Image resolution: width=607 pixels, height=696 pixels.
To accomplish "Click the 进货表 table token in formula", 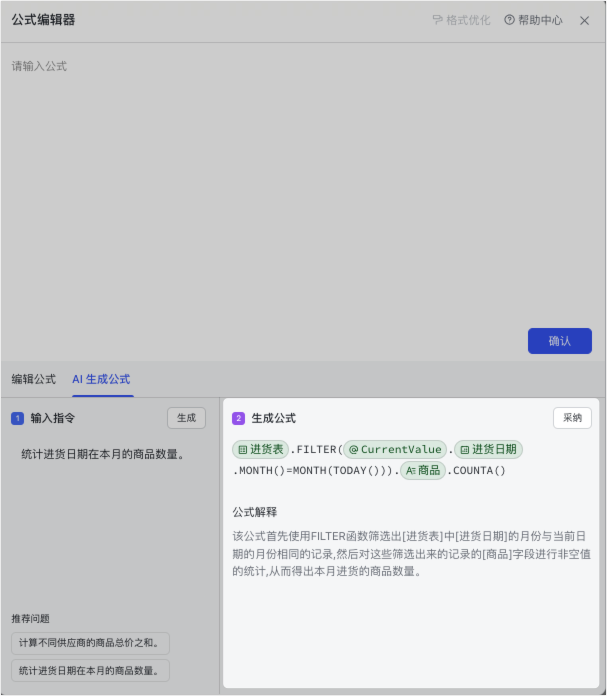I will point(260,449).
